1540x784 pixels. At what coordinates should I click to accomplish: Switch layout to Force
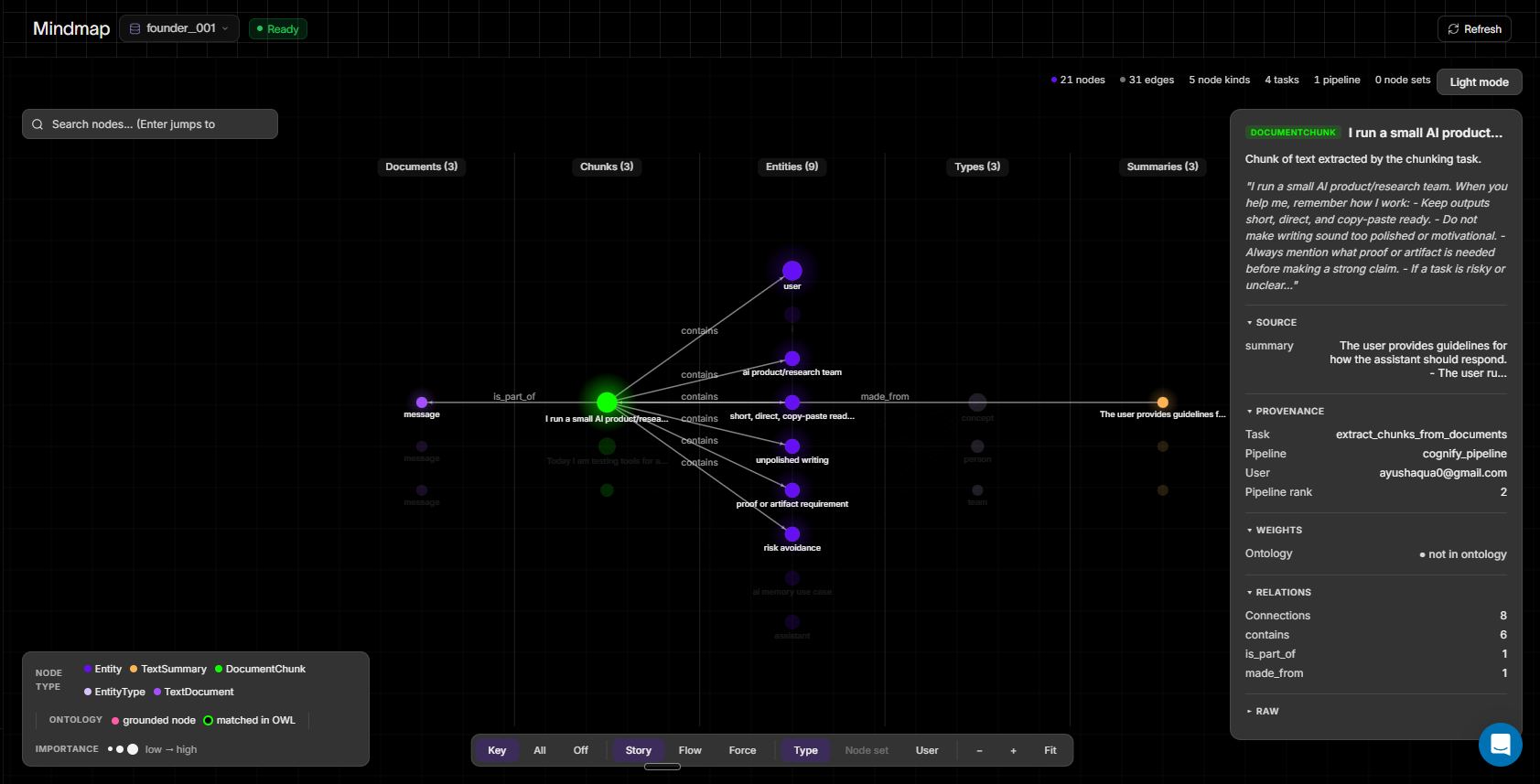point(742,750)
